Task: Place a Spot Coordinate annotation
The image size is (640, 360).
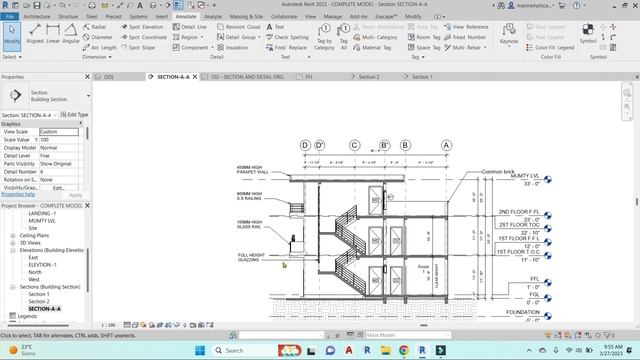Action: point(144,37)
